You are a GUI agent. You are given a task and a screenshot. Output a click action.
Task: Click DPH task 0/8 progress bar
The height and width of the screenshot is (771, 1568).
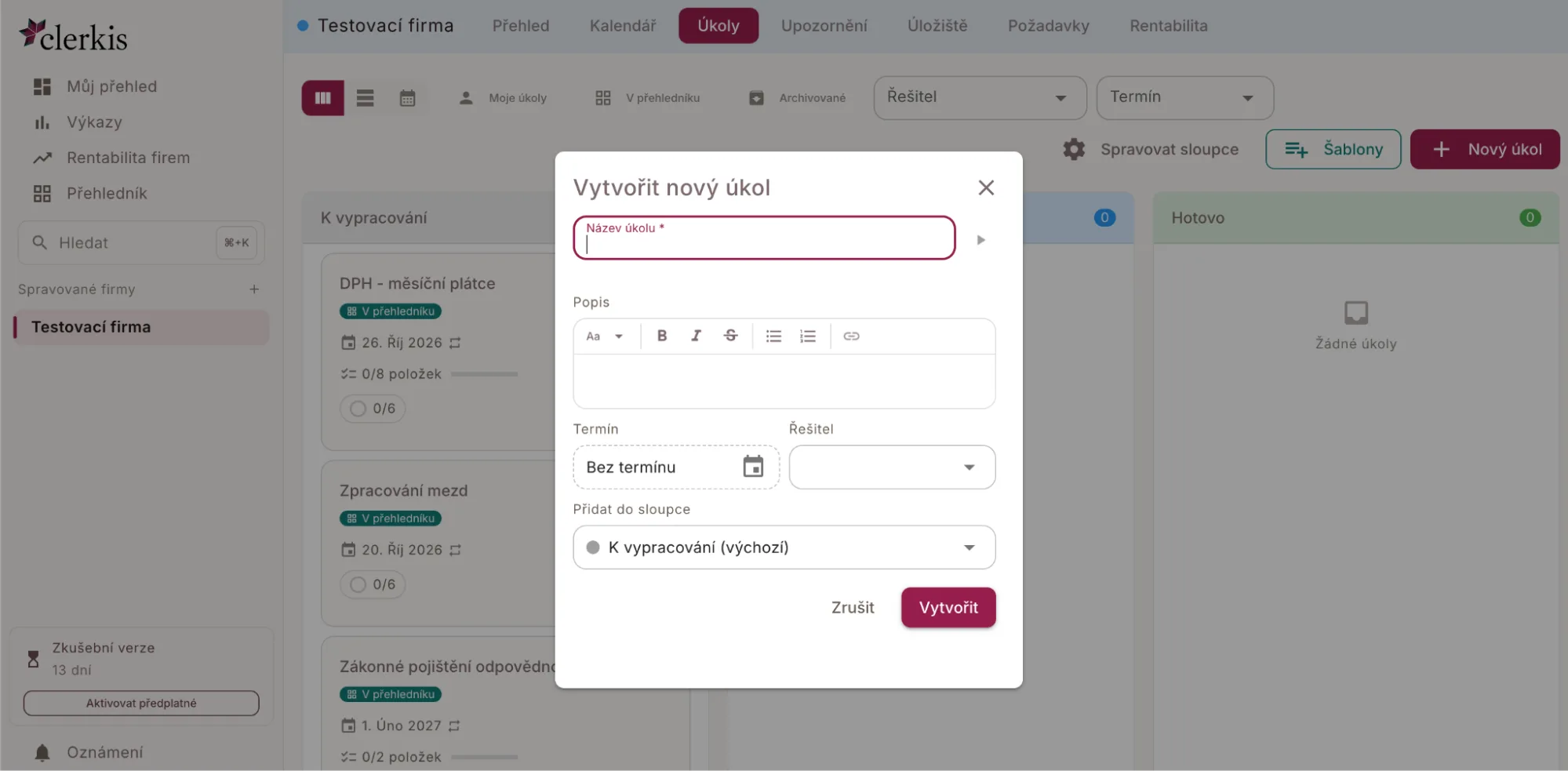tap(484, 374)
